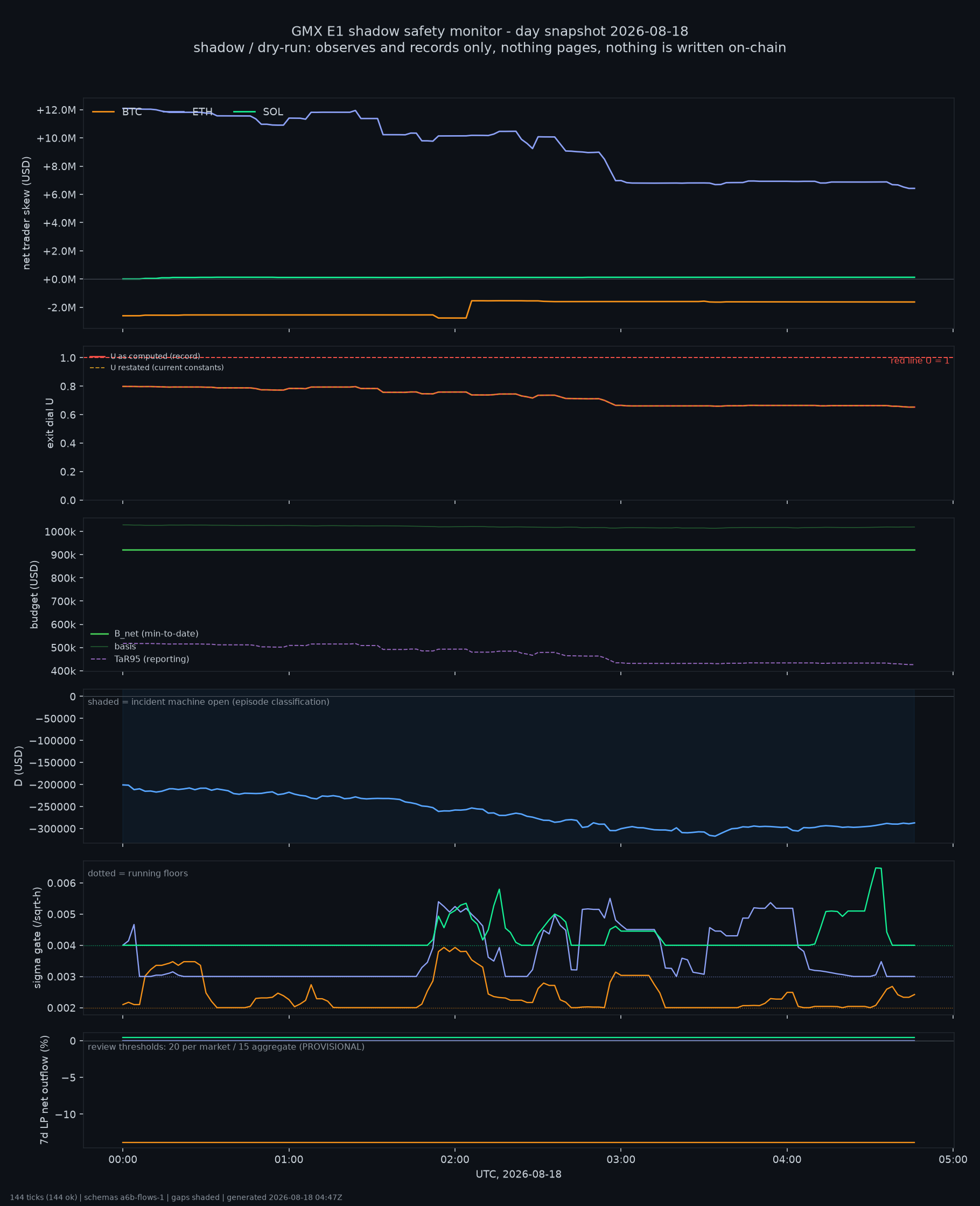Click the '1000k' budget tick label
This screenshot has height=1206, width=980.
pyautogui.click(x=60, y=531)
